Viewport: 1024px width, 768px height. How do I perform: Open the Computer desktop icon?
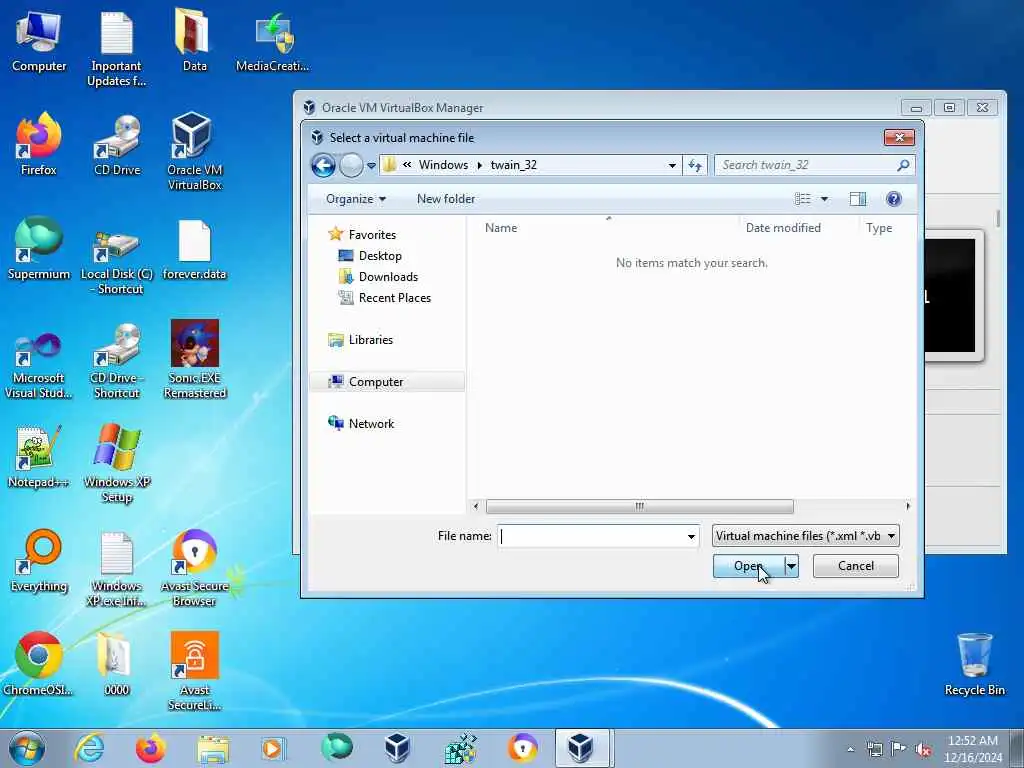(39, 42)
